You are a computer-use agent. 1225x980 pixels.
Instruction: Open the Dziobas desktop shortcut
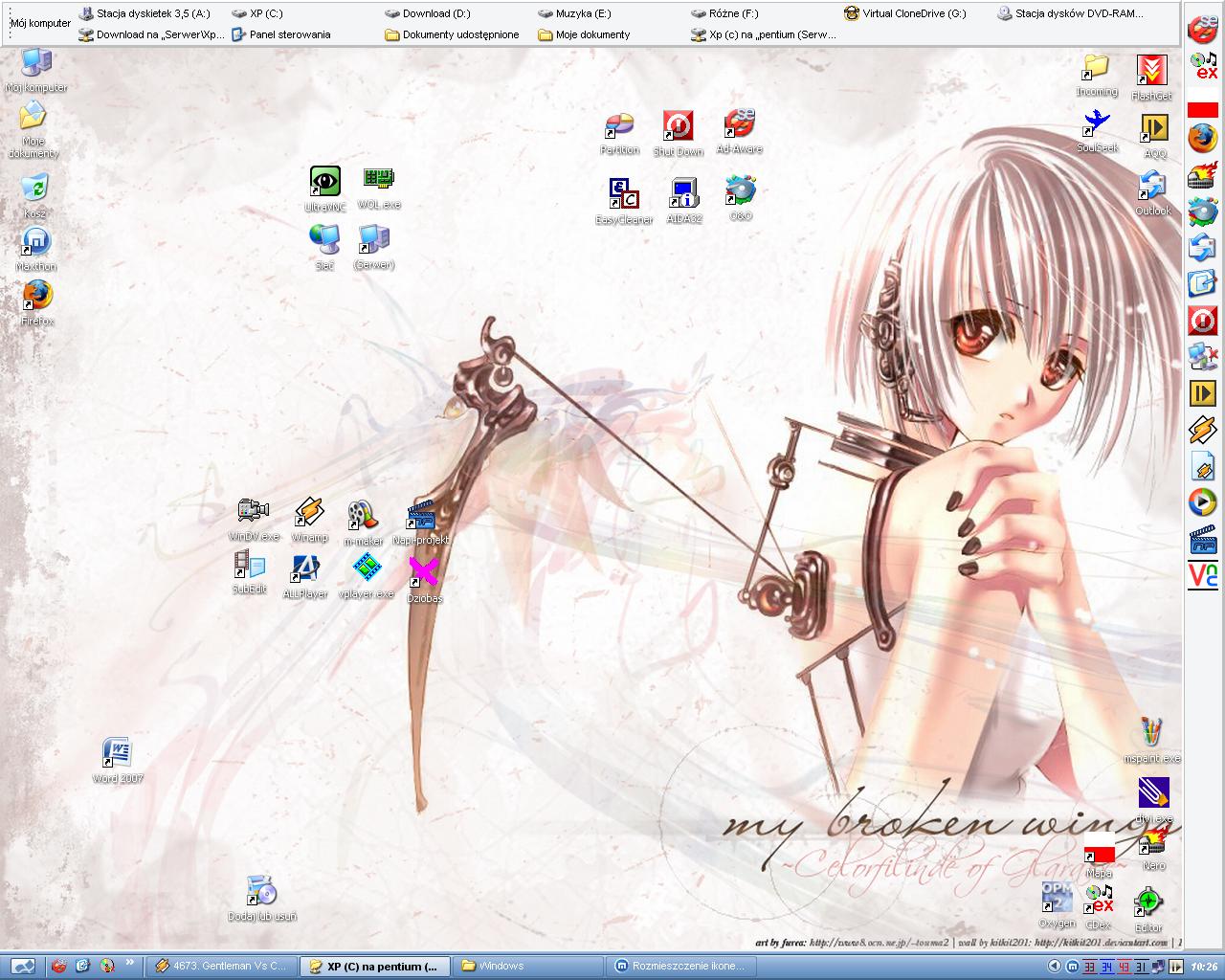pos(424,579)
